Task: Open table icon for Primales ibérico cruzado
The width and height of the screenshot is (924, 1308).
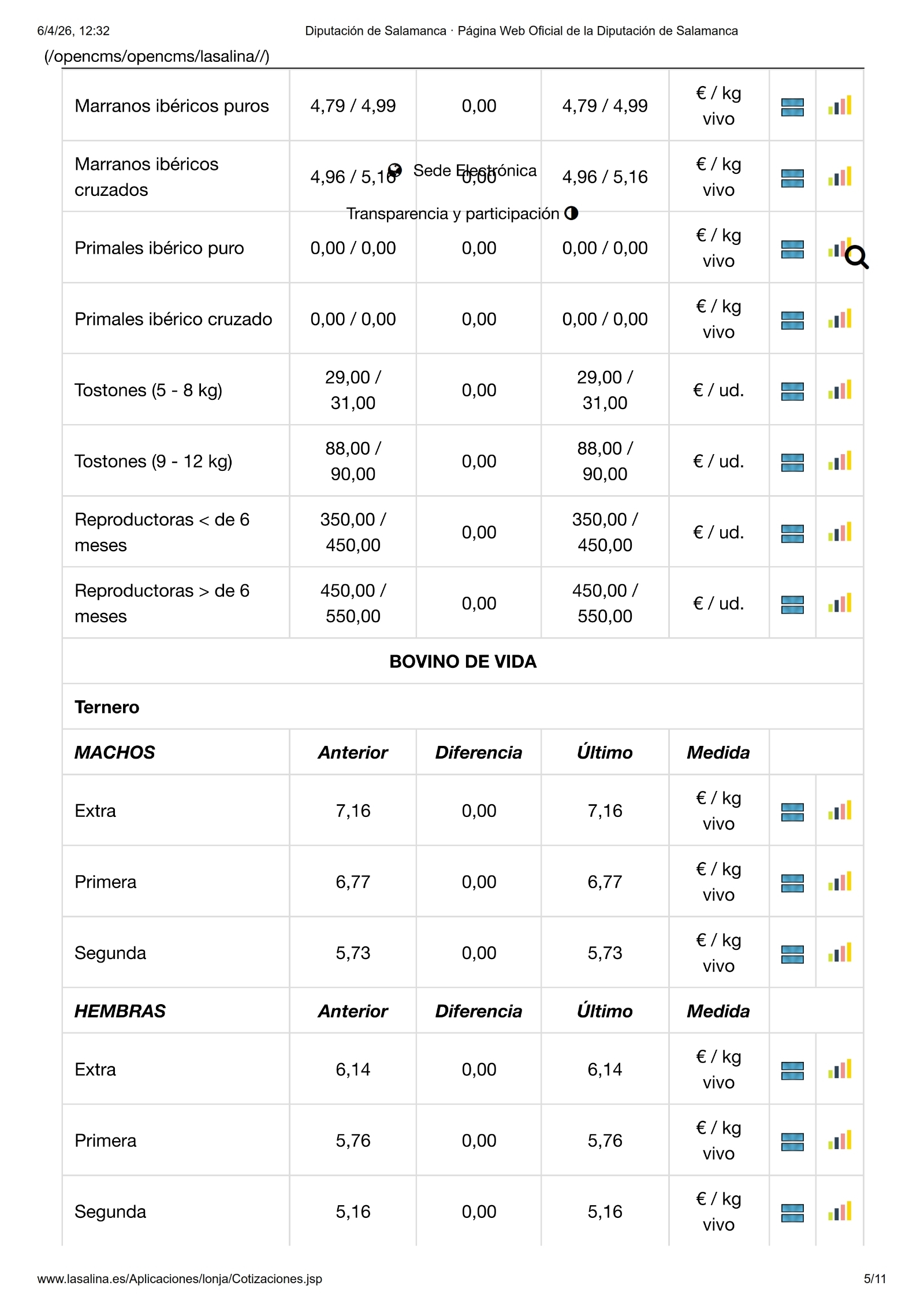Action: point(792,320)
